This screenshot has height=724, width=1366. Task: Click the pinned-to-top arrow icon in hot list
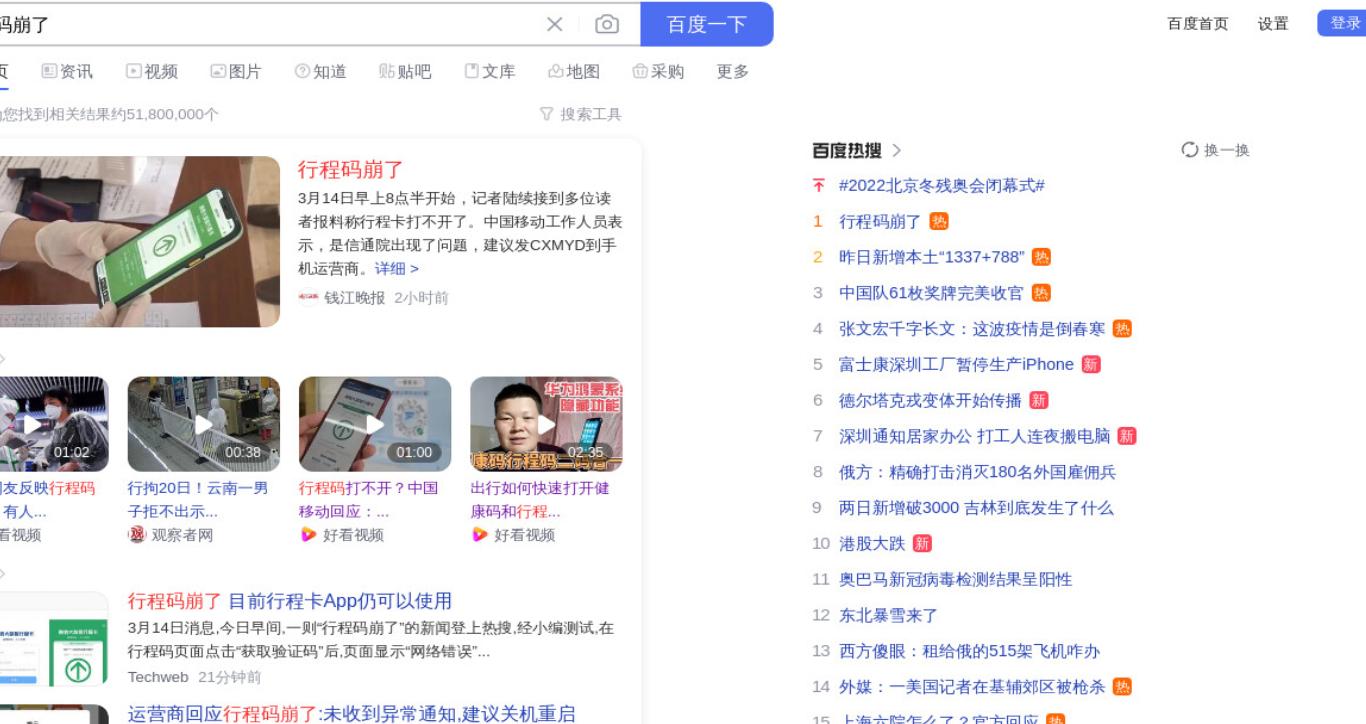tap(819, 186)
